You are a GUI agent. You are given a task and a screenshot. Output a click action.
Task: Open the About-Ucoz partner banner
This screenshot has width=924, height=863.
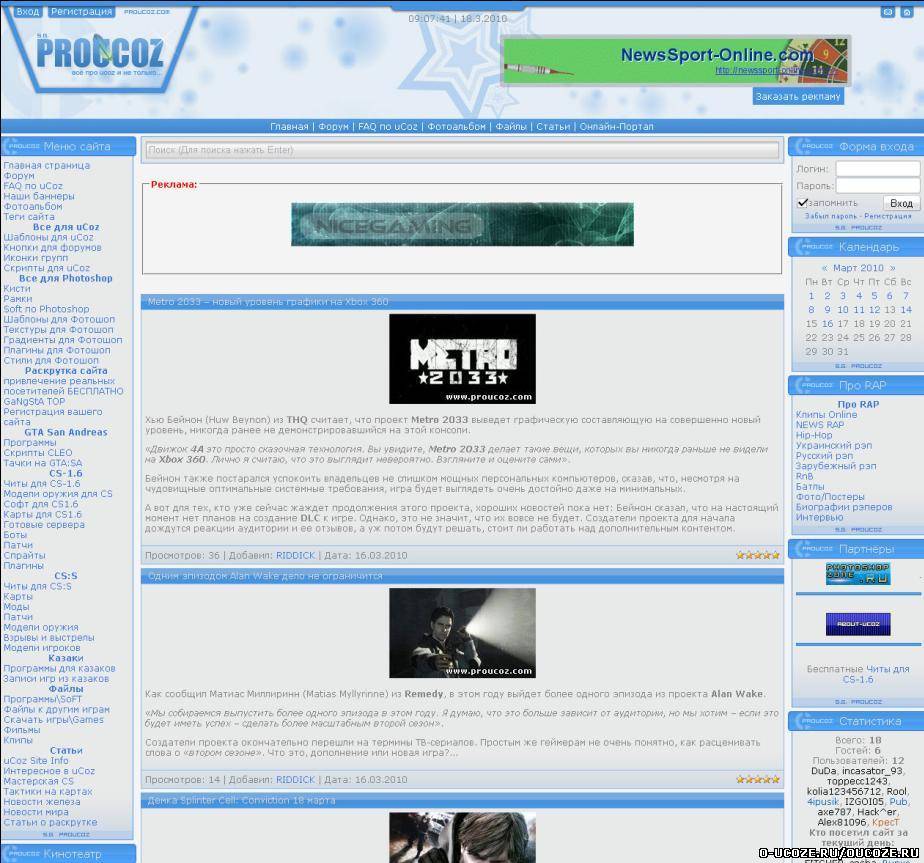(857, 625)
